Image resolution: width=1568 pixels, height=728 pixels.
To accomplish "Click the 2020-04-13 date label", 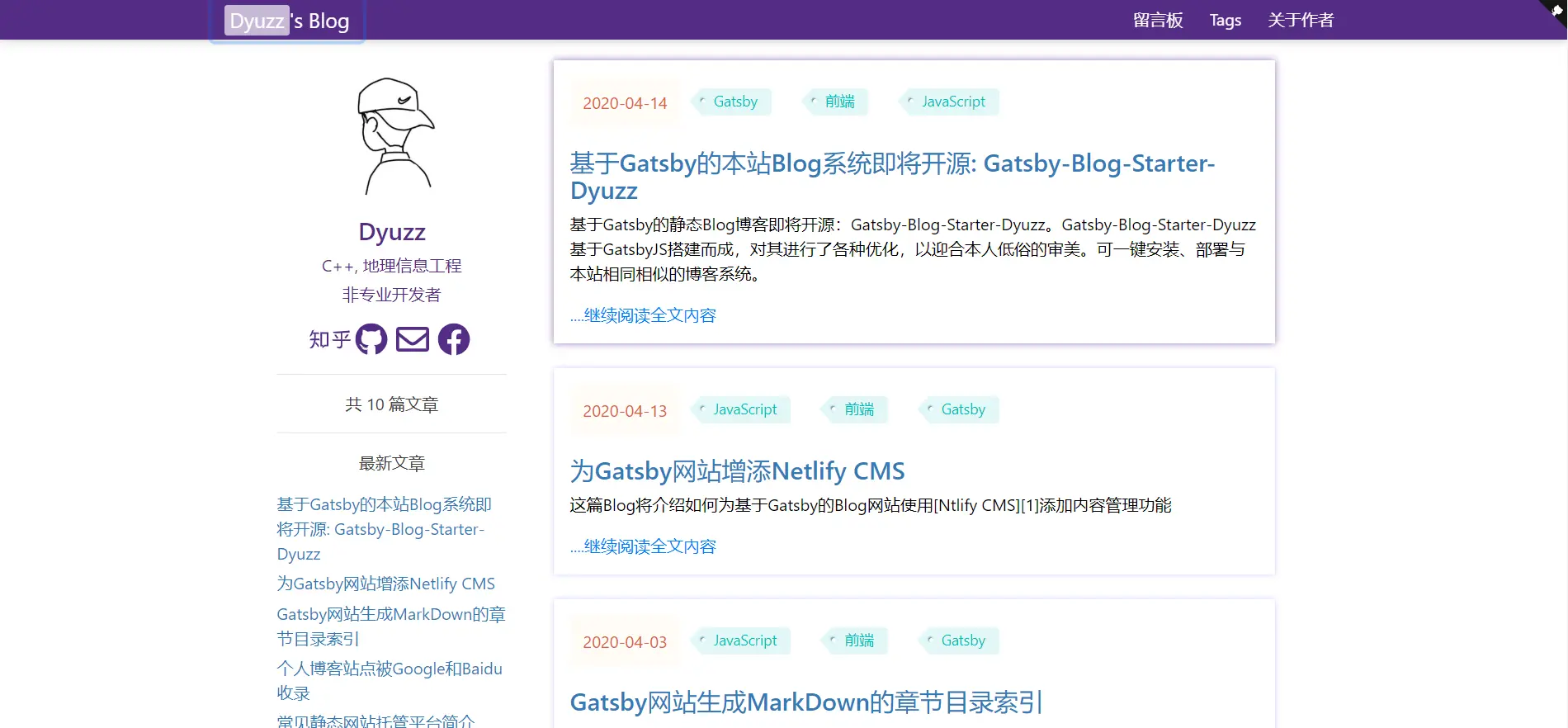I will point(625,411).
